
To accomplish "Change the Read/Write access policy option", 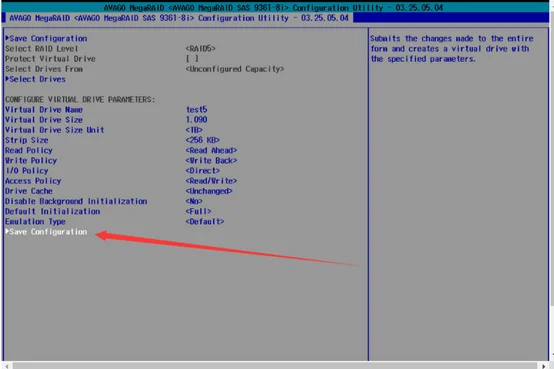I will (x=211, y=181).
